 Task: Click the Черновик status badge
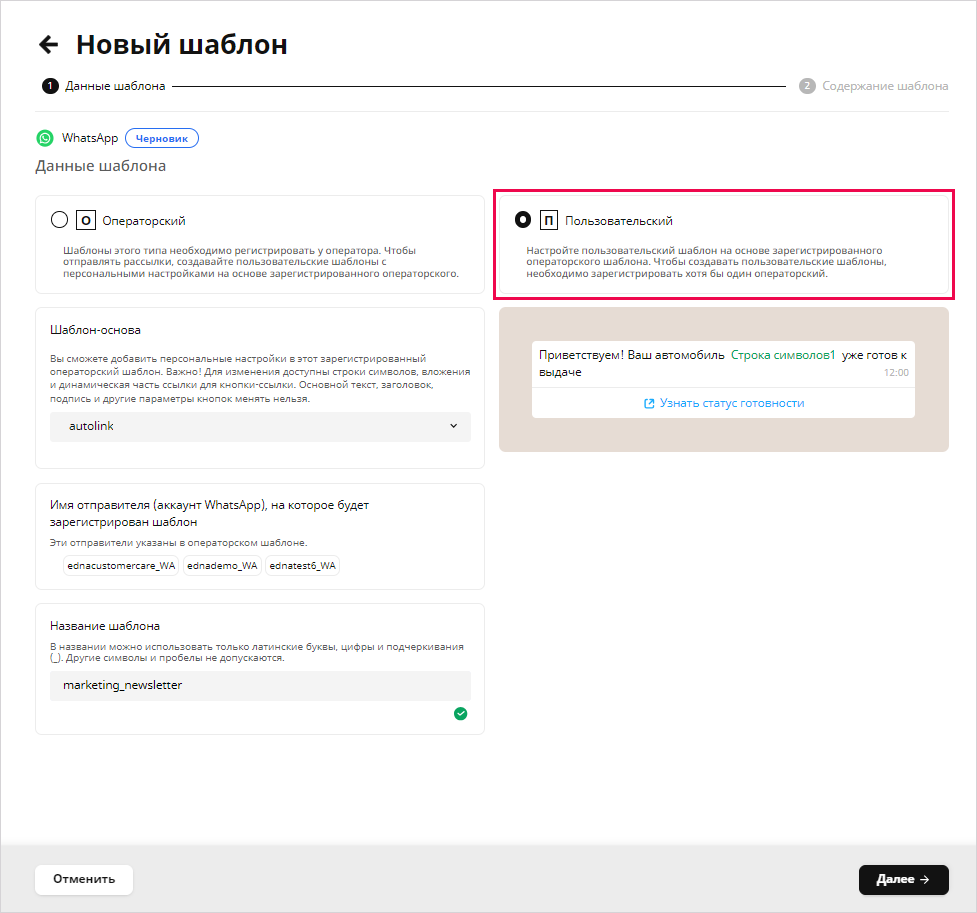pyautogui.click(x=162, y=138)
